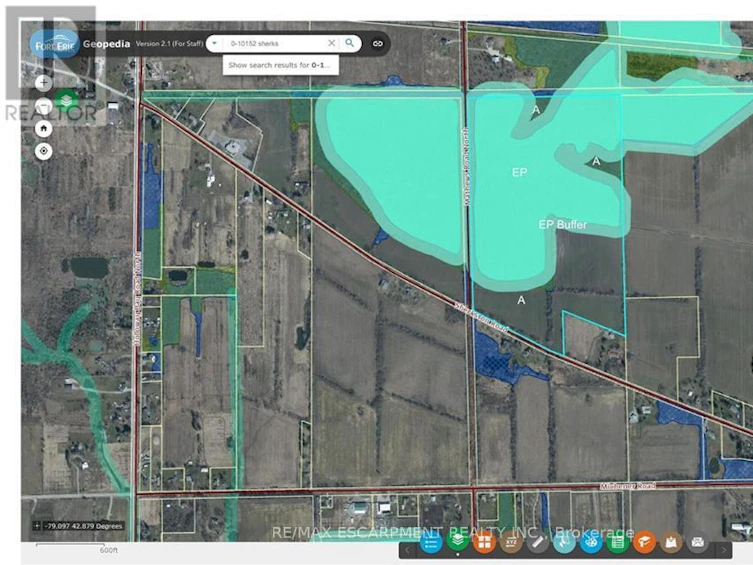Open the green Attribute Table widget

pyautogui.click(x=618, y=543)
